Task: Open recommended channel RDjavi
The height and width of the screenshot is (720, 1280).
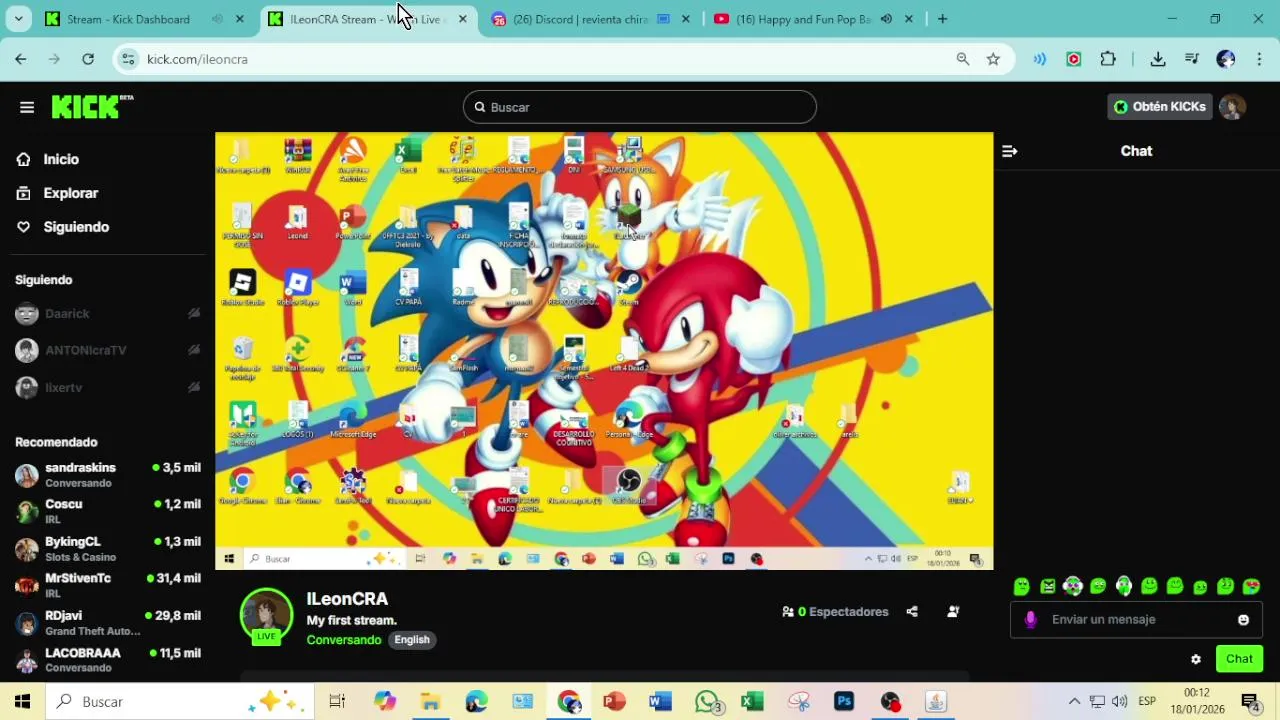Action: (x=108, y=623)
